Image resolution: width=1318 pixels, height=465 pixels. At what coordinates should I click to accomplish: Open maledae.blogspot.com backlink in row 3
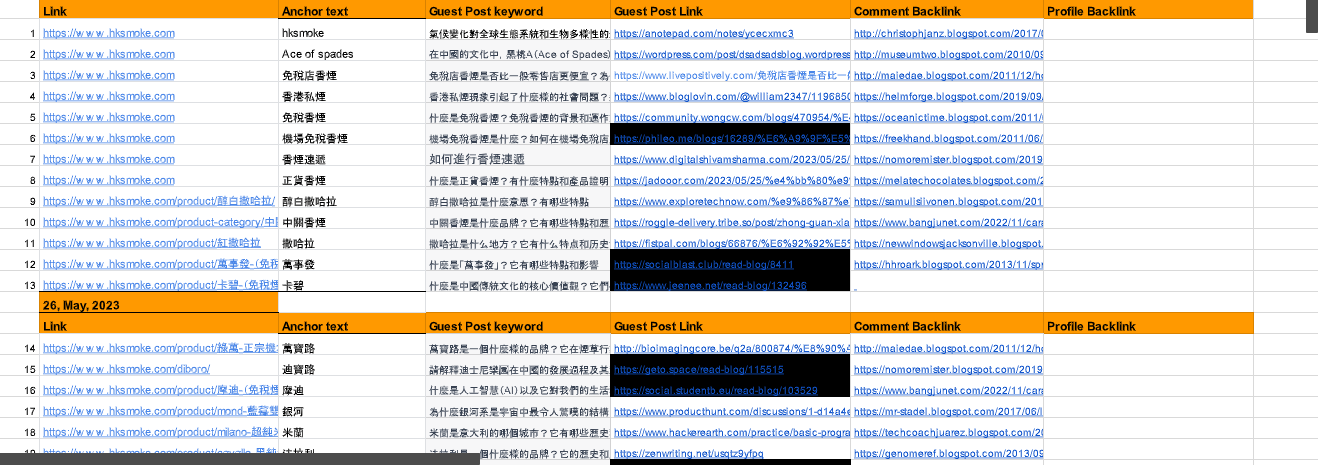tap(948, 75)
